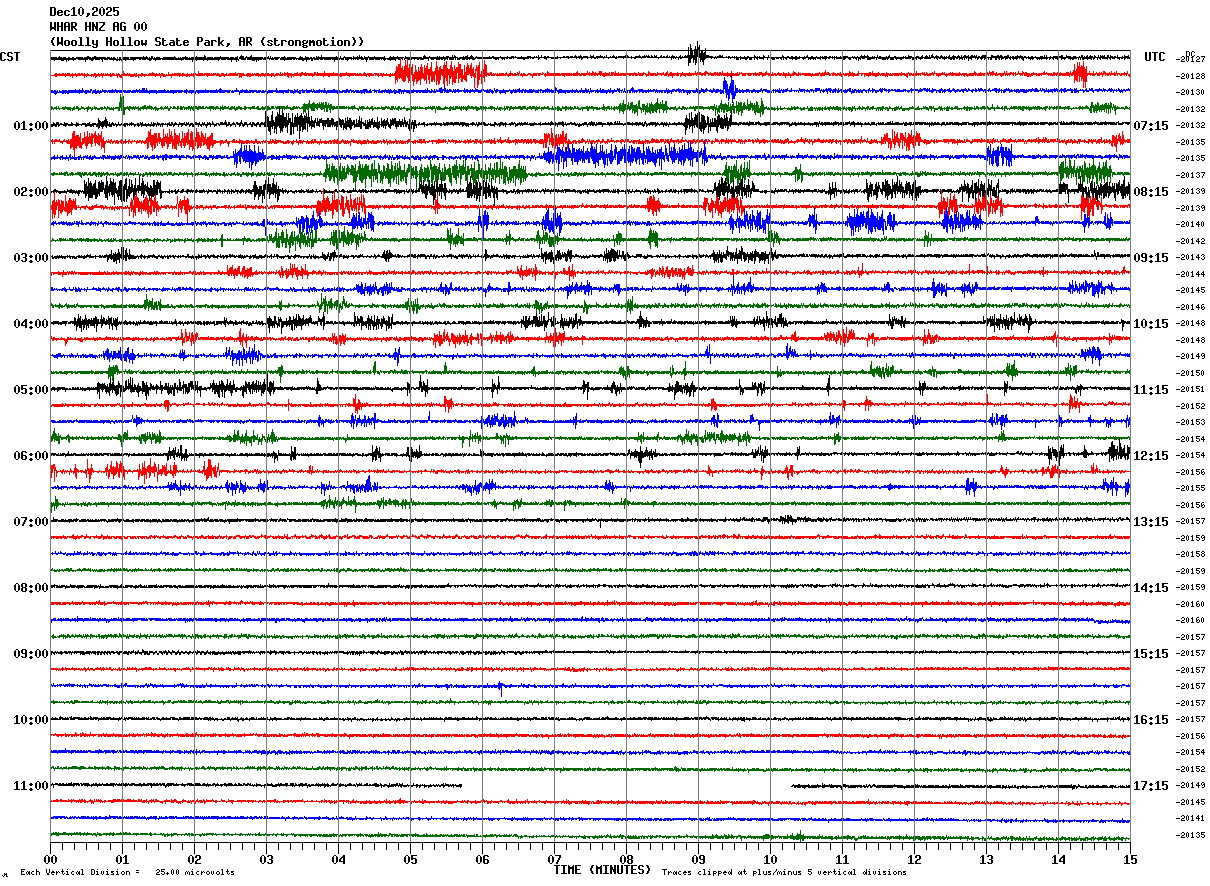
Task: Click minute 10 on the time axis
Action: [x=770, y=859]
